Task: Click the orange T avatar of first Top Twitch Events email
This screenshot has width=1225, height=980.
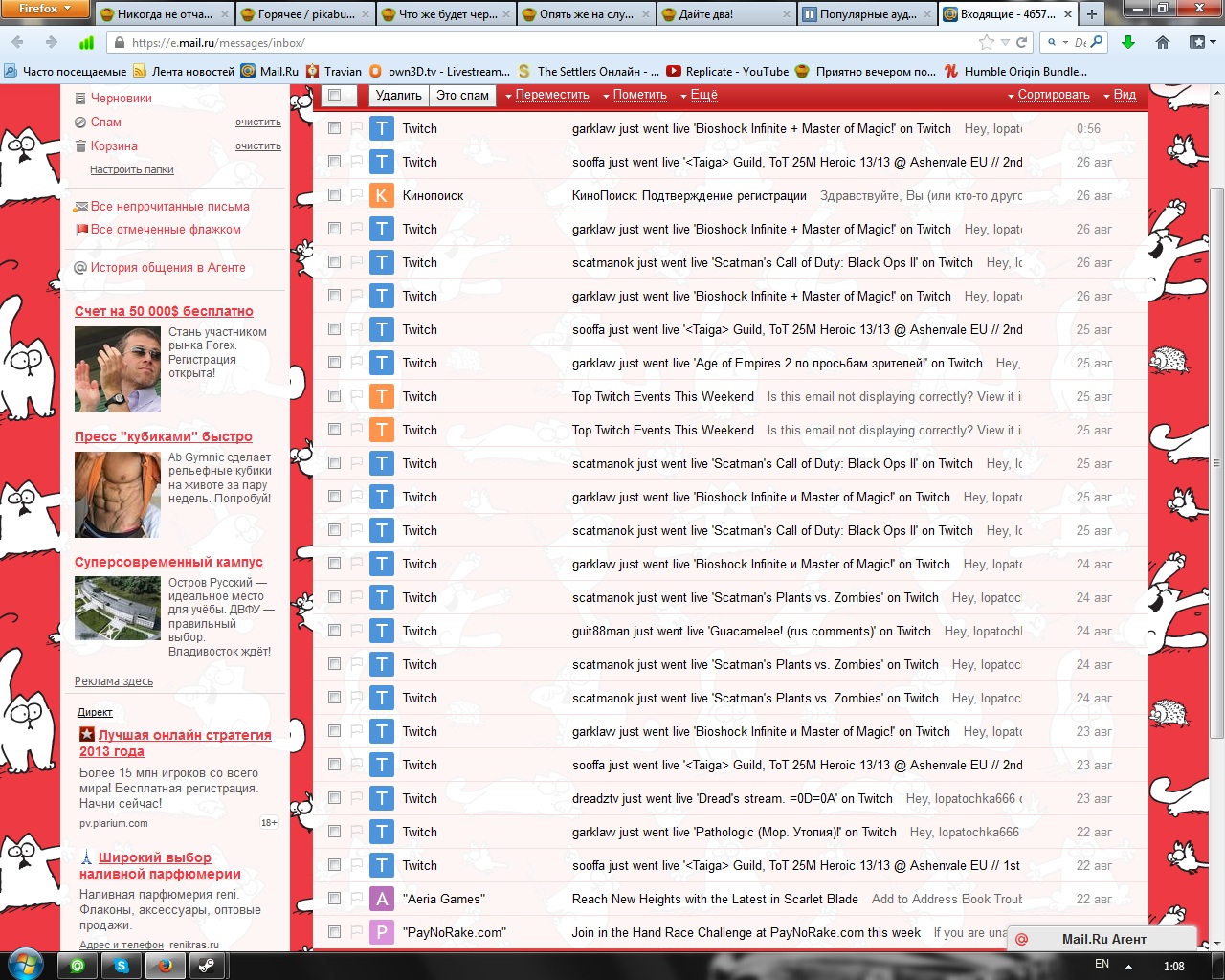Action: tap(382, 396)
